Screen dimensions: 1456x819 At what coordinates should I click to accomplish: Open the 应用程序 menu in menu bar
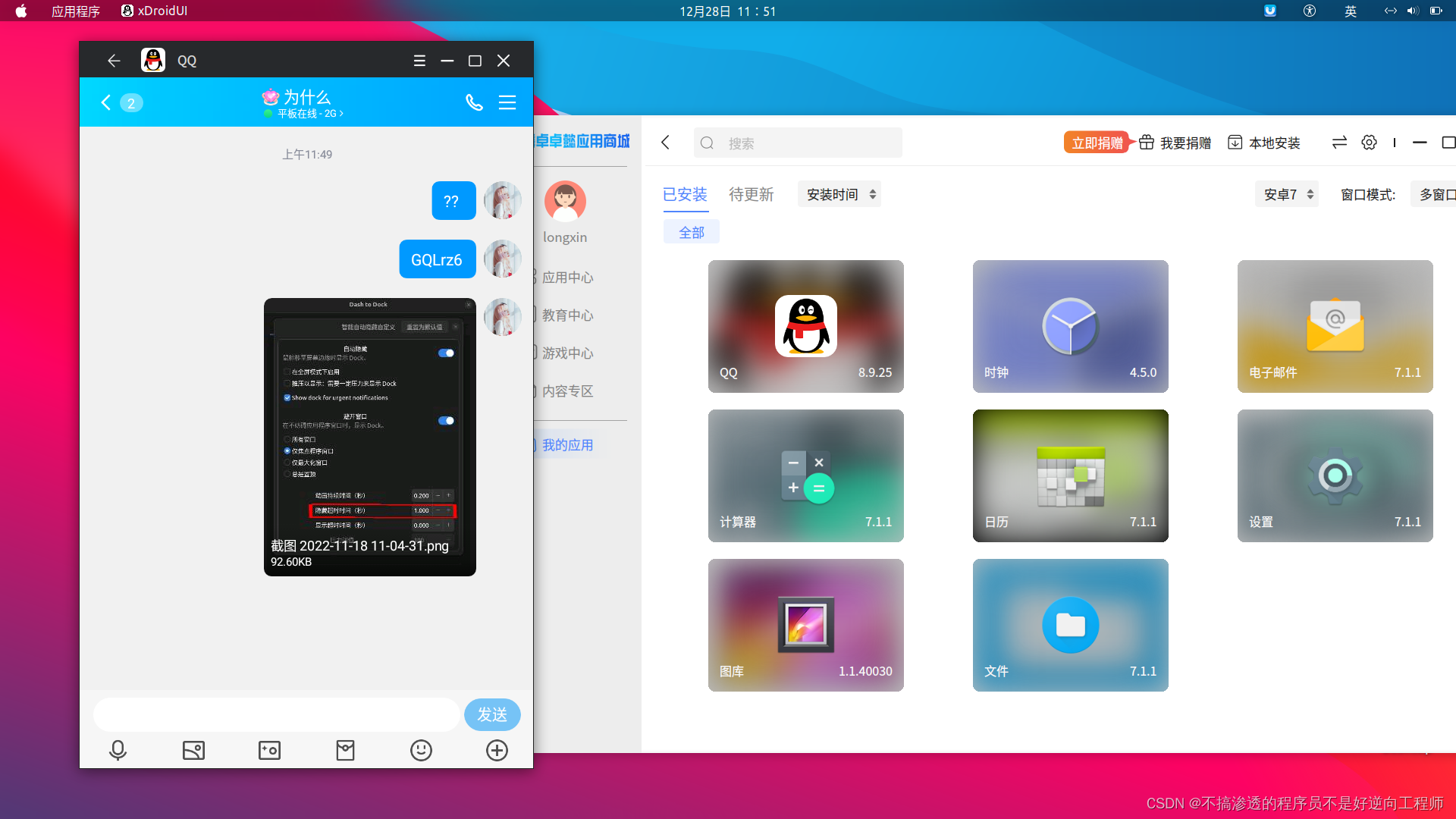coord(75,11)
